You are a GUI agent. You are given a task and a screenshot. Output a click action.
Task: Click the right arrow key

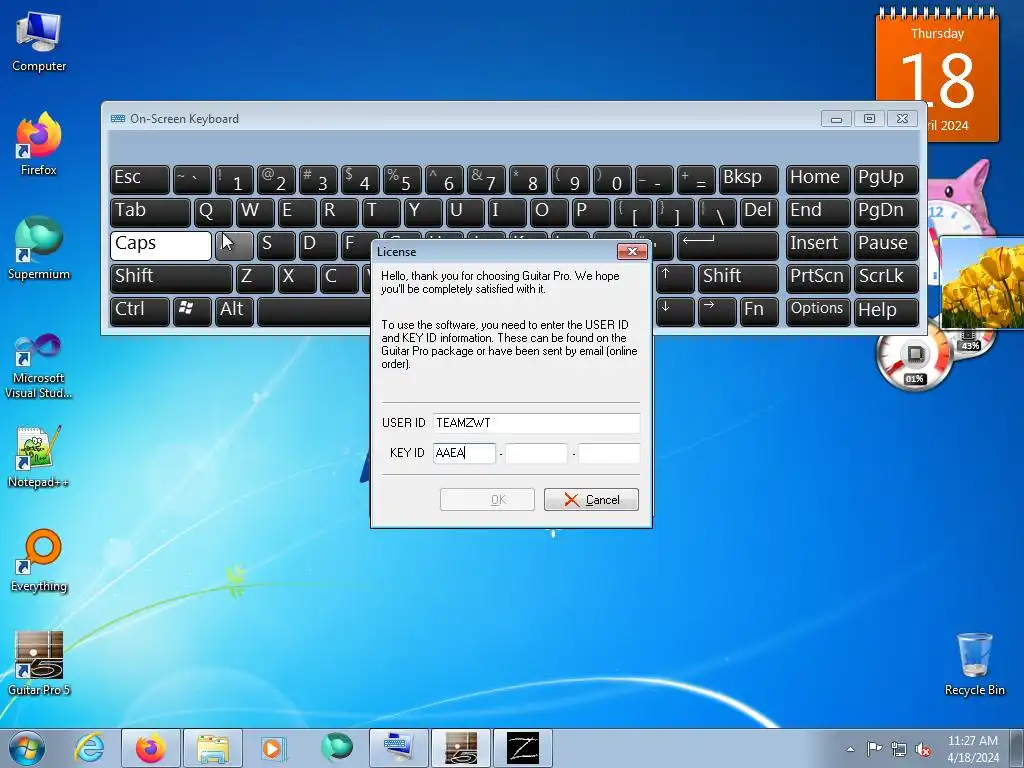pos(717,311)
